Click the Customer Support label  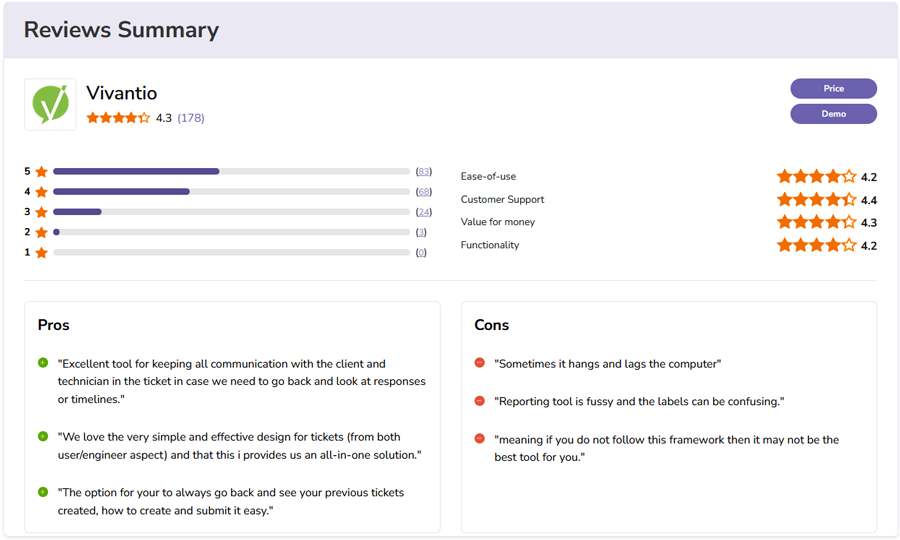(x=502, y=199)
